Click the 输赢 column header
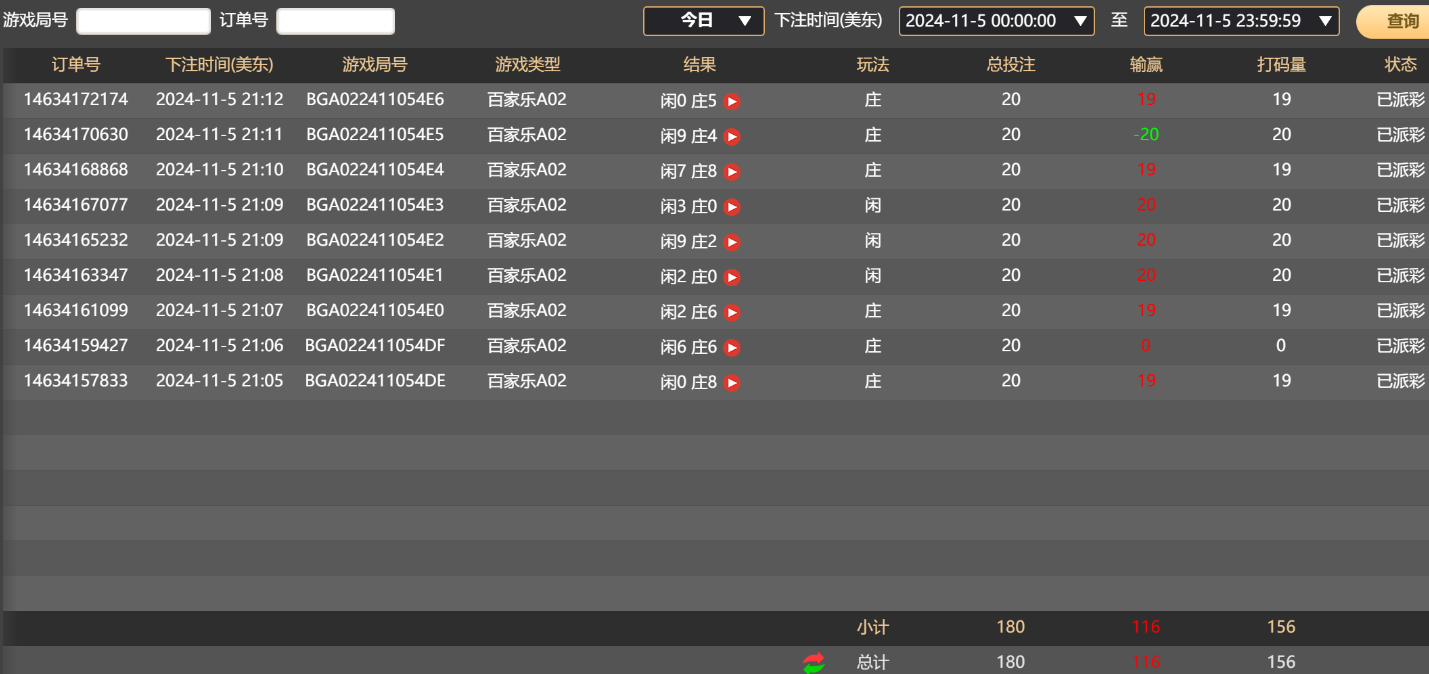 [x=1146, y=64]
